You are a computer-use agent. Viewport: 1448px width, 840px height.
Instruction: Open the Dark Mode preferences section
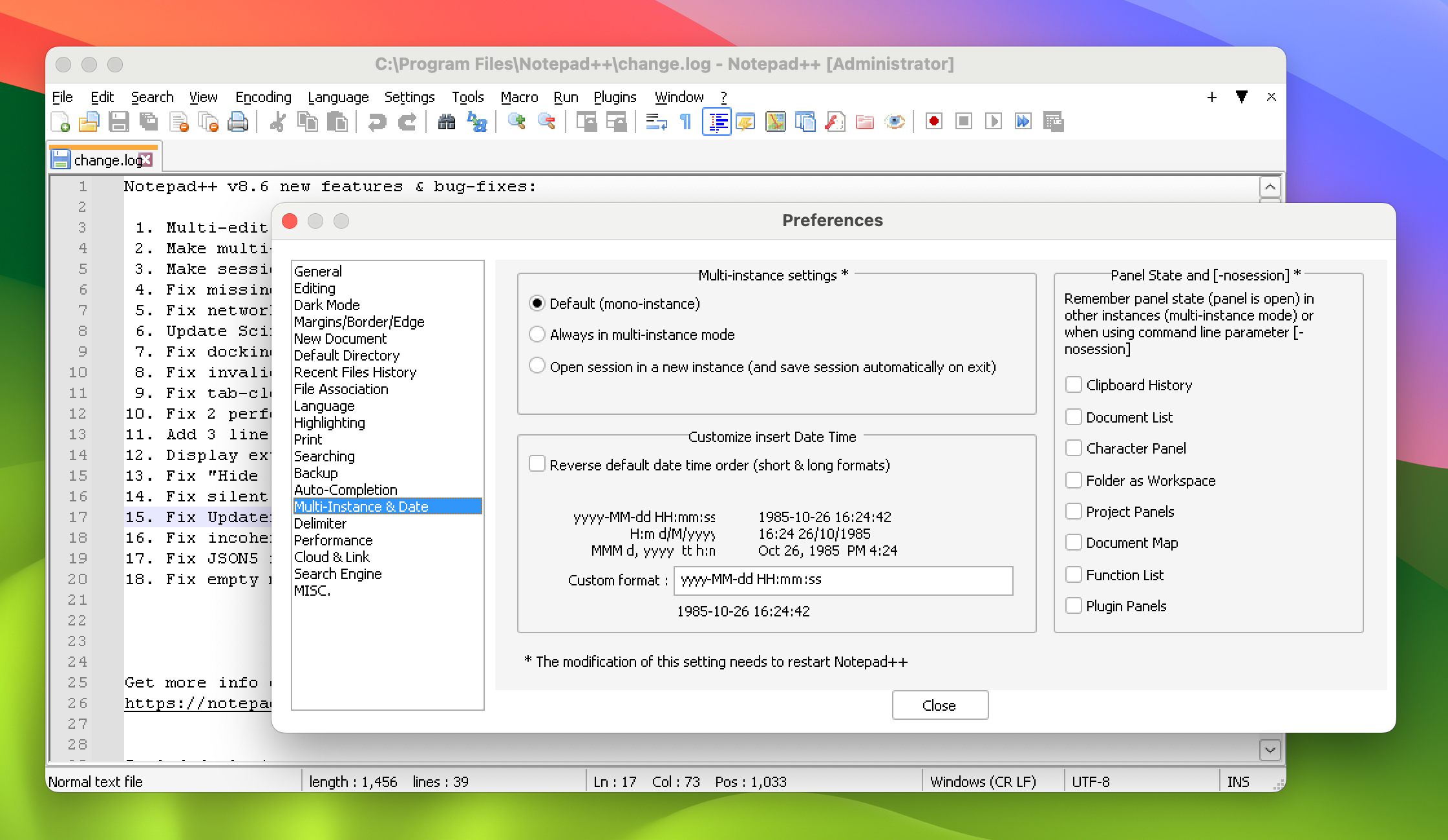pos(327,305)
